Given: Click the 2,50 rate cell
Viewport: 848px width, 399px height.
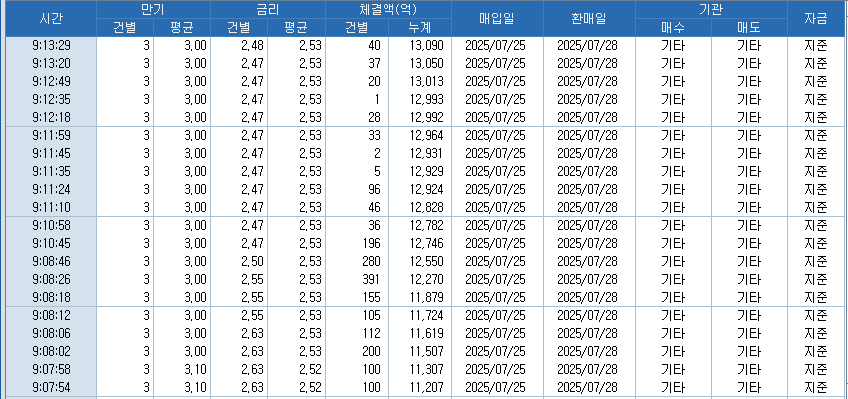Looking at the screenshot, I should (239, 262).
